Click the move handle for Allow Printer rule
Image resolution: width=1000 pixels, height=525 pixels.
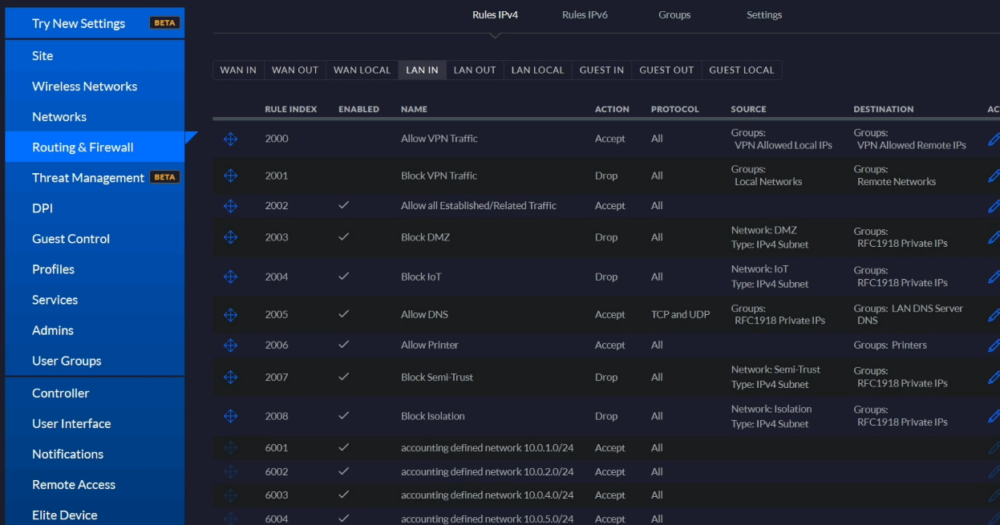(x=230, y=345)
